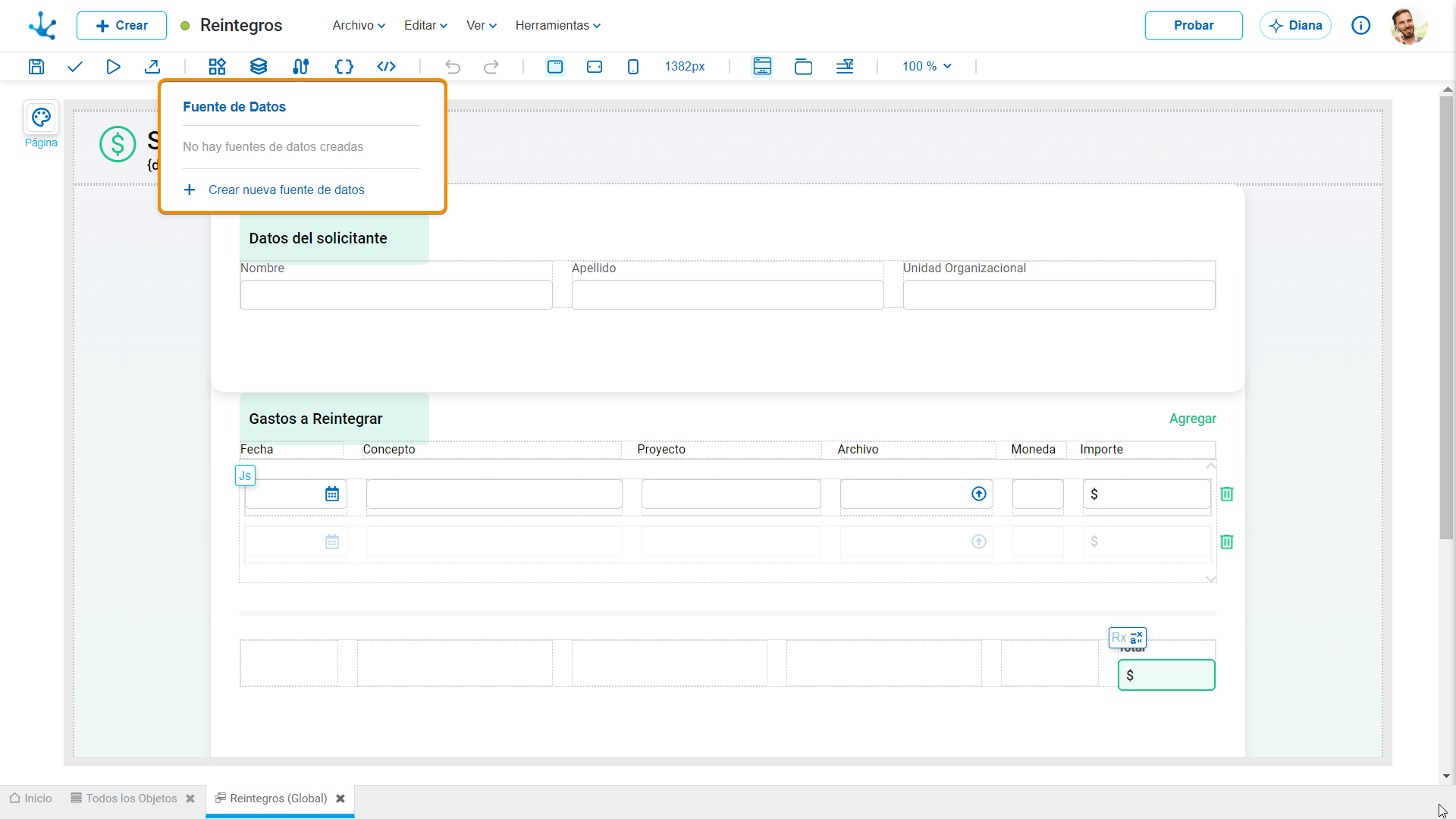Open the curly braces functions icon
The width and height of the screenshot is (1456, 819).
click(x=344, y=67)
